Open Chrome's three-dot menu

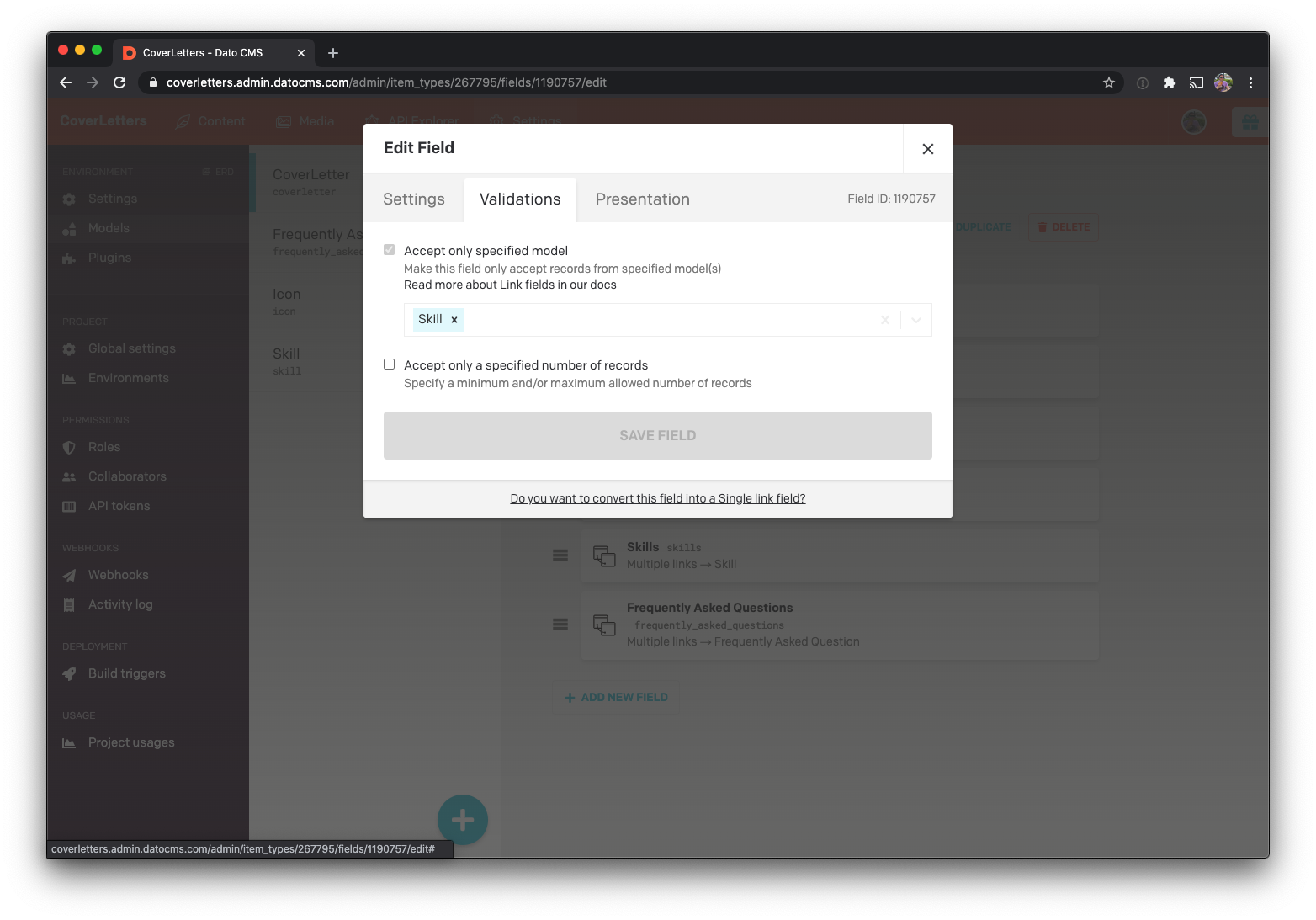coord(1250,82)
